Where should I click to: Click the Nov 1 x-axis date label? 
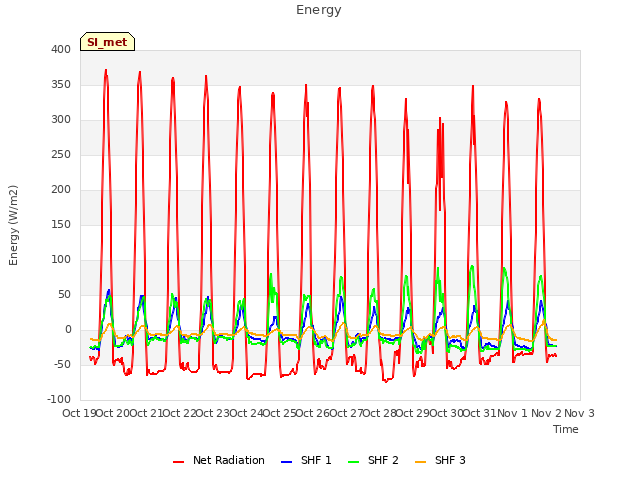[x=513, y=413]
